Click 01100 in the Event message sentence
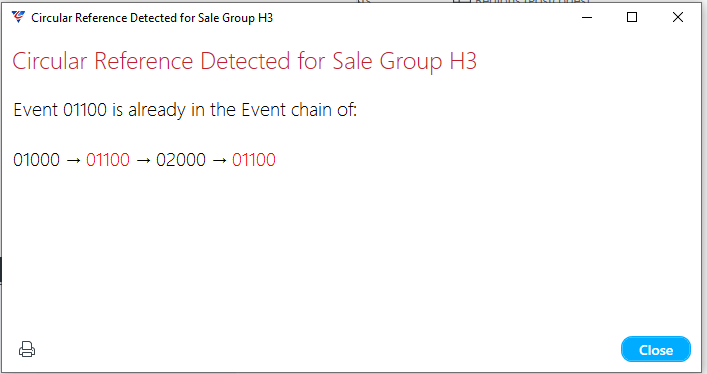Viewport: 707px width, 374px height. coord(85,110)
